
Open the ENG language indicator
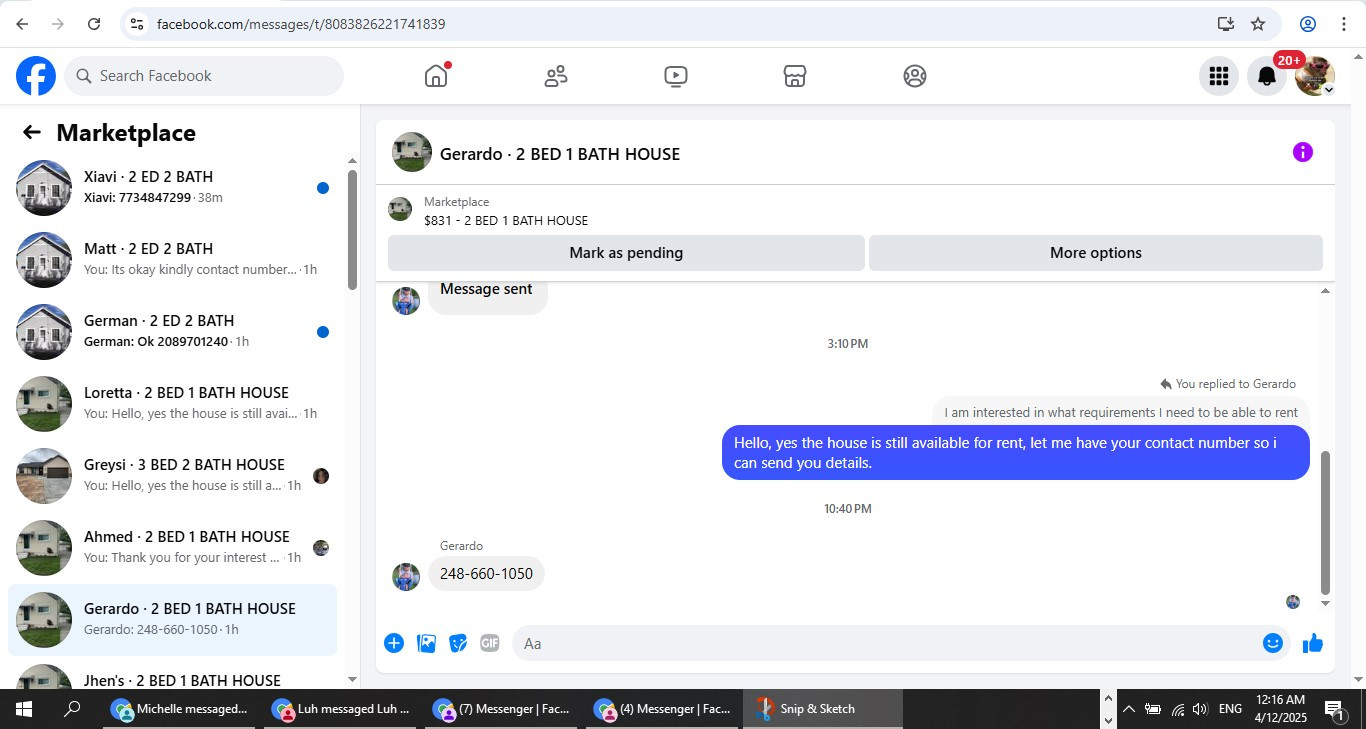tap(1230, 709)
